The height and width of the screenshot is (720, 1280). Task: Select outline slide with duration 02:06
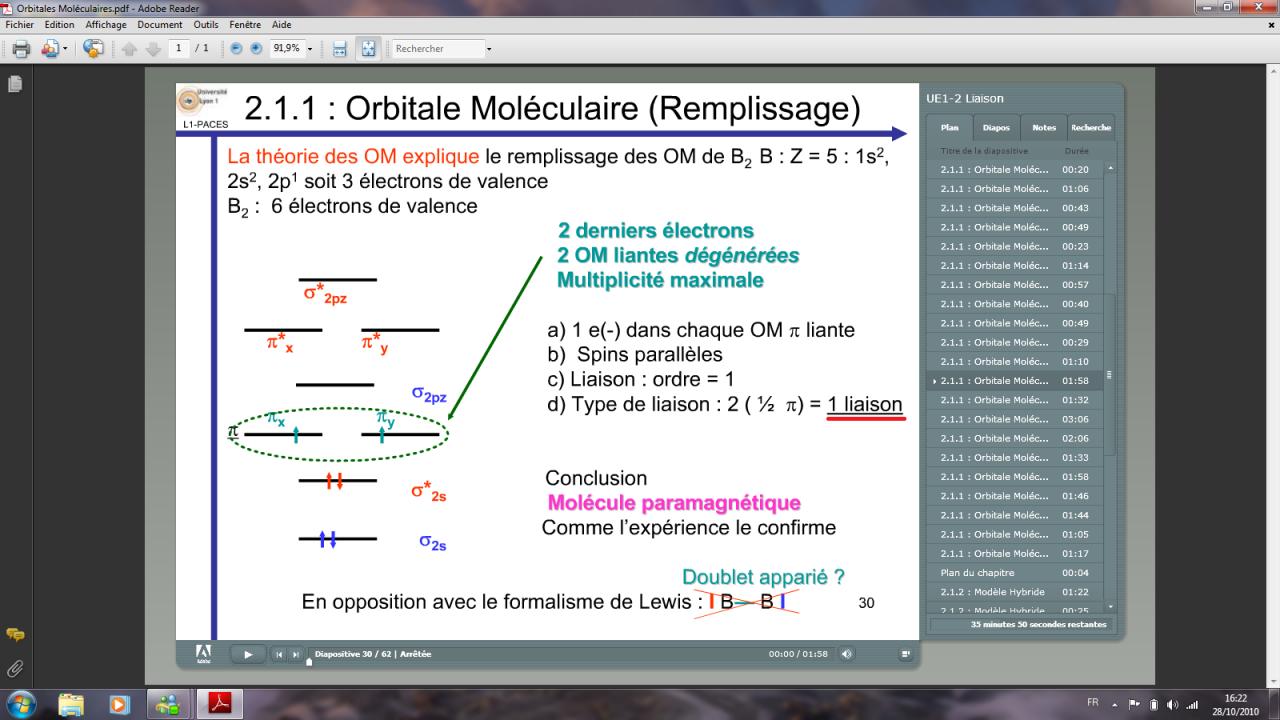pyautogui.click(x=1016, y=438)
